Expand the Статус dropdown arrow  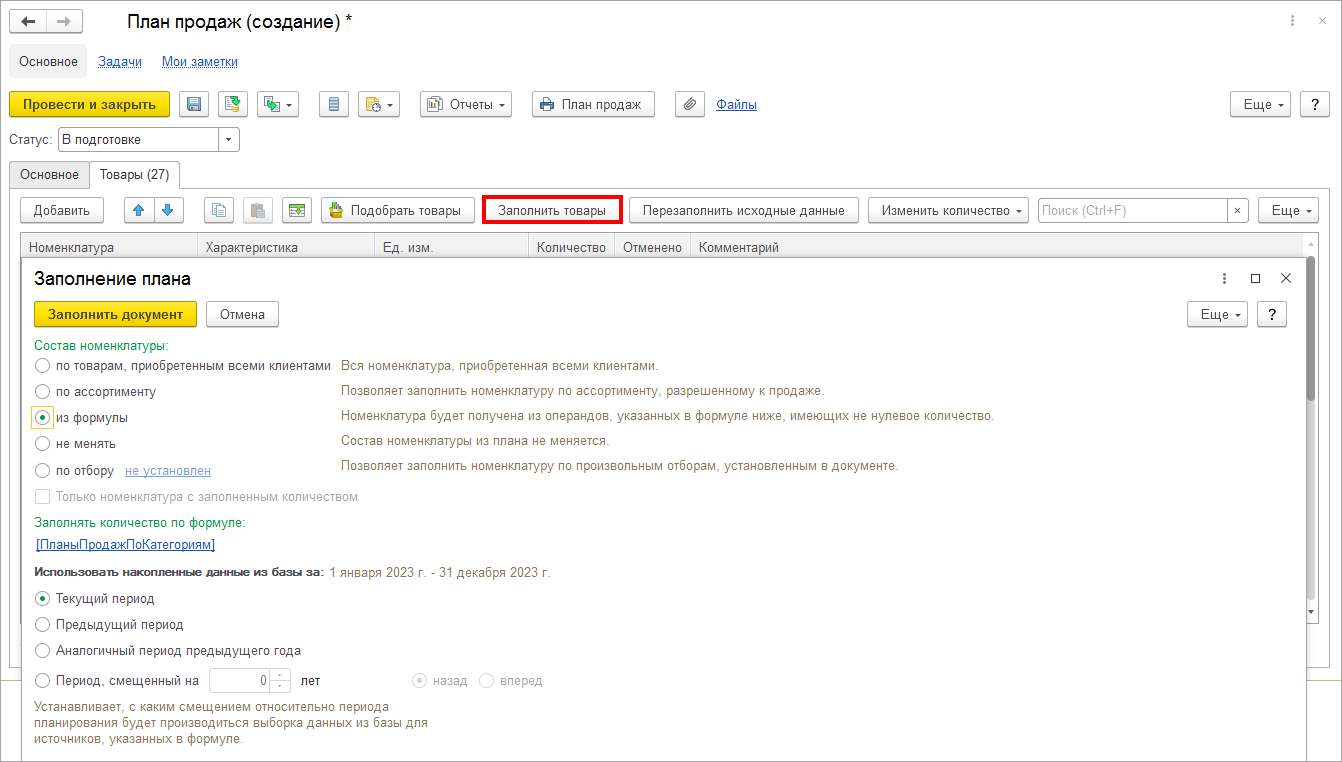229,140
